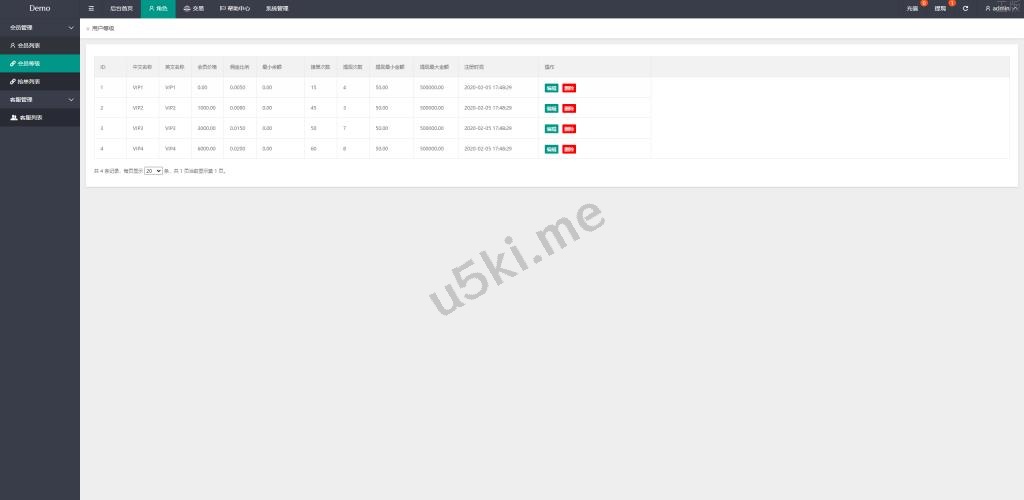Open the 帮助中心 help center menu
The image size is (1024, 500).
(x=235, y=8)
